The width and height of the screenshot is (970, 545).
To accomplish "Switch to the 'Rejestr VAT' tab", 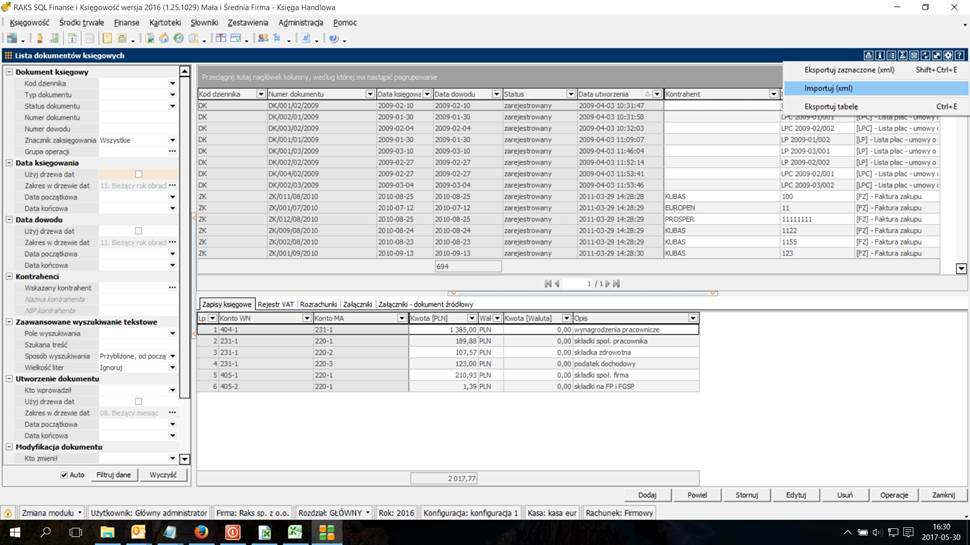I will (275, 304).
